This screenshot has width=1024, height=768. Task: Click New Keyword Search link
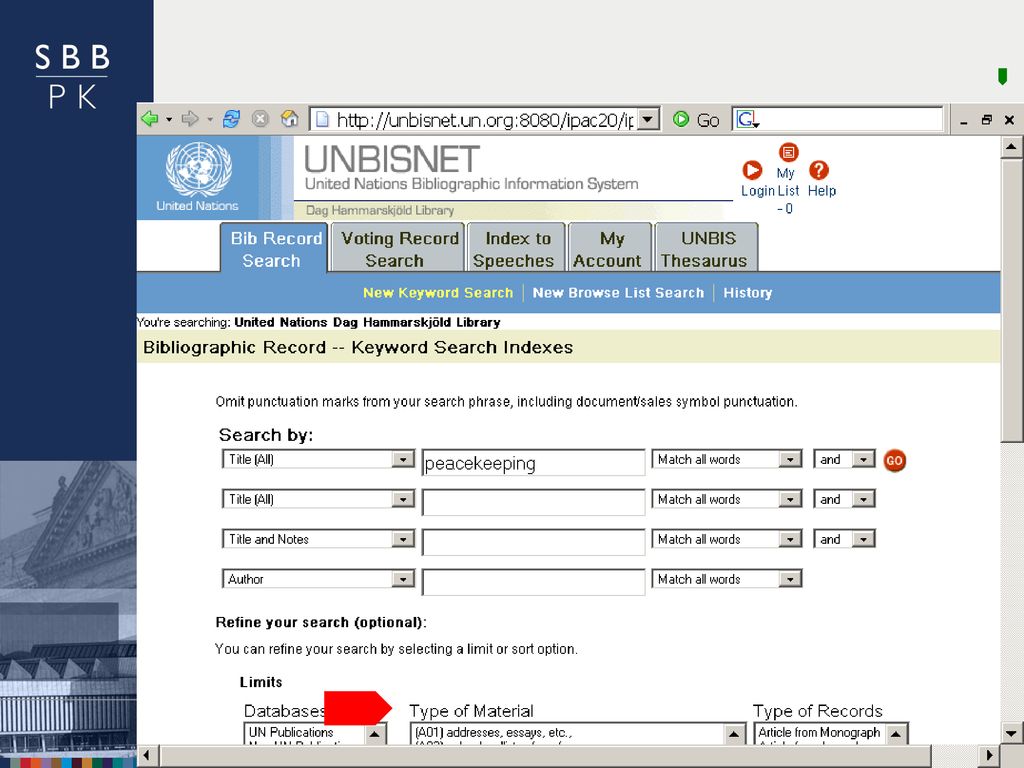tap(438, 293)
